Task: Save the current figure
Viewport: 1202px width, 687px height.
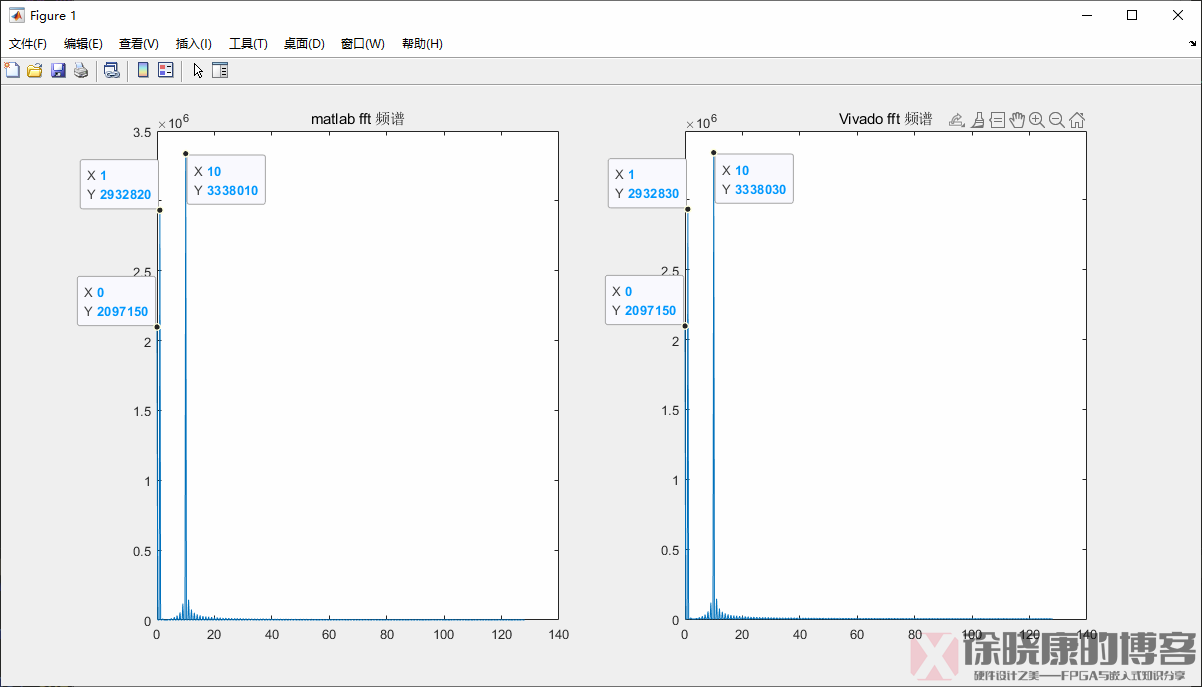Action: (x=57, y=70)
